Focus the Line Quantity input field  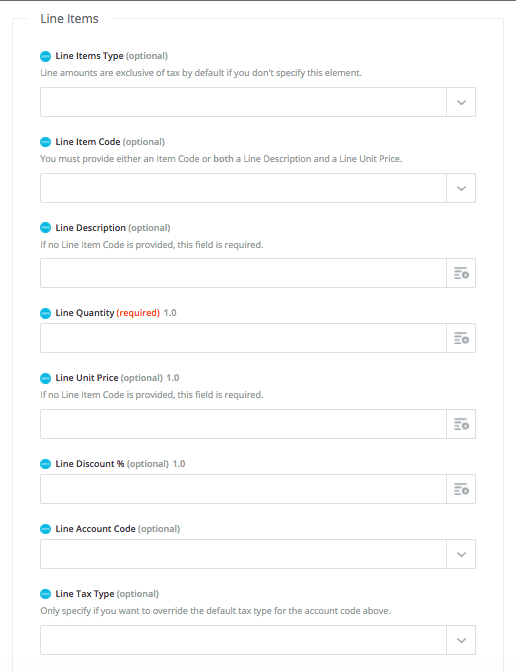click(x=243, y=338)
